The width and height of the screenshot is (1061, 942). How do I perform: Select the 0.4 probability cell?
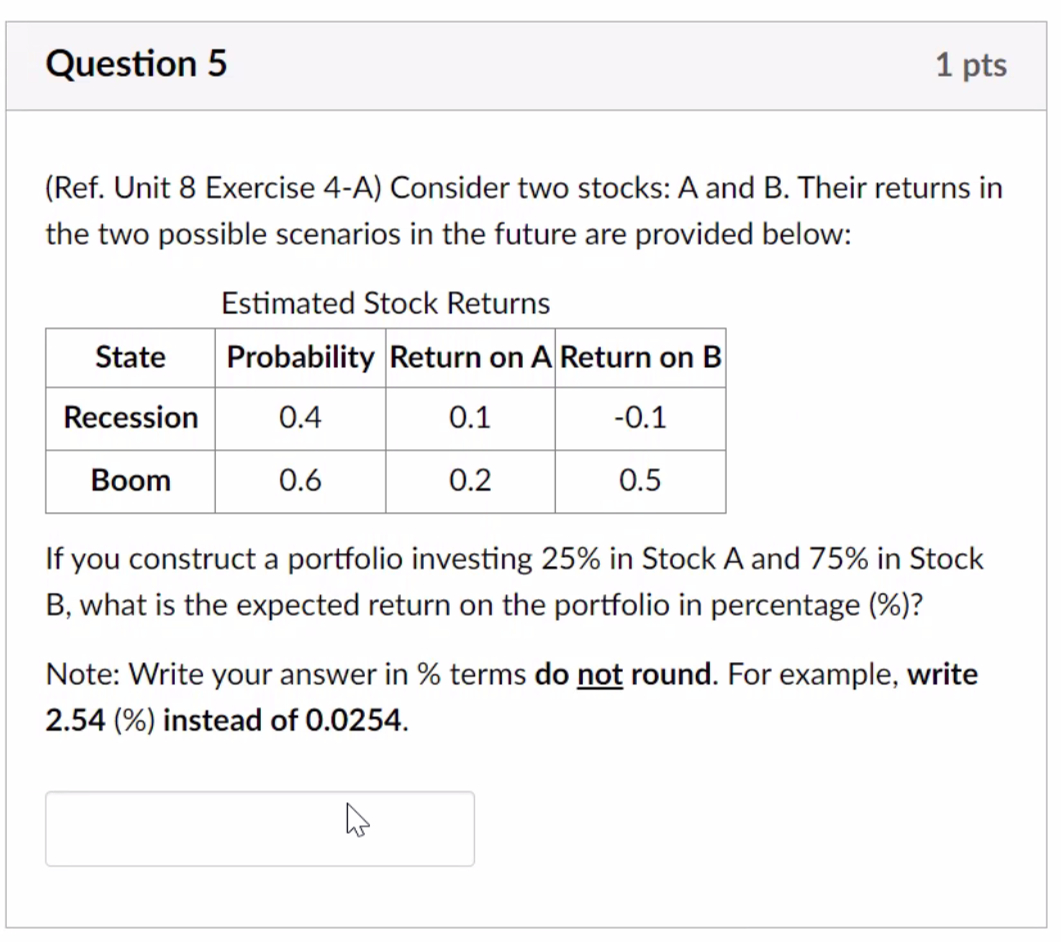[299, 418]
